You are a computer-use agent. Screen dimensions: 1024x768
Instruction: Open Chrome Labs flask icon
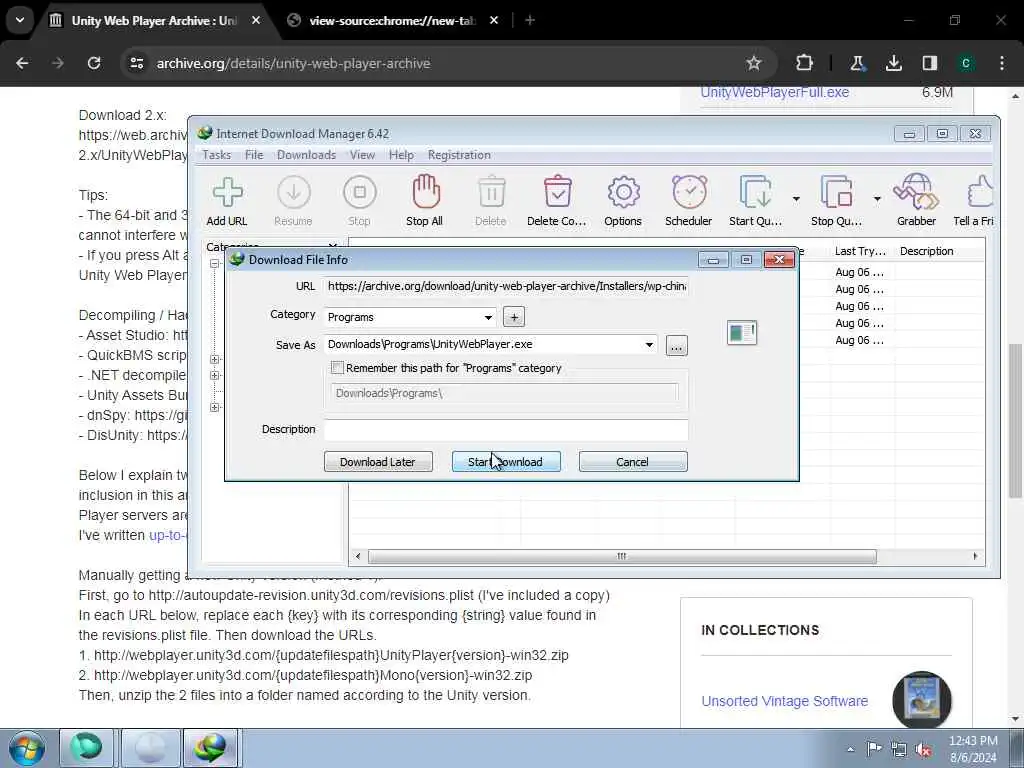click(857, 63)
